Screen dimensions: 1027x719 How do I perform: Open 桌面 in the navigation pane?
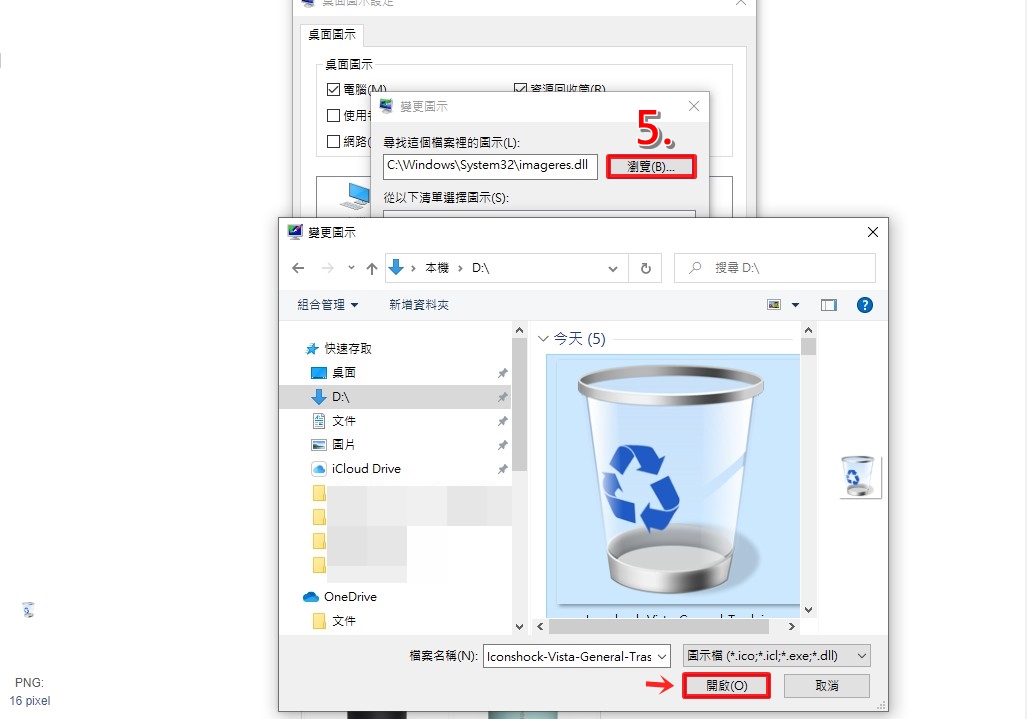tap(344, 373)
